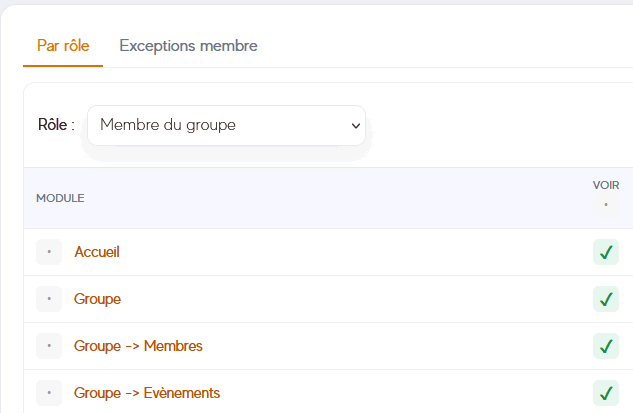Viewport: 633px width, 413px height.
Task: Click the VOIR column header label
Action: pos(606,185)
